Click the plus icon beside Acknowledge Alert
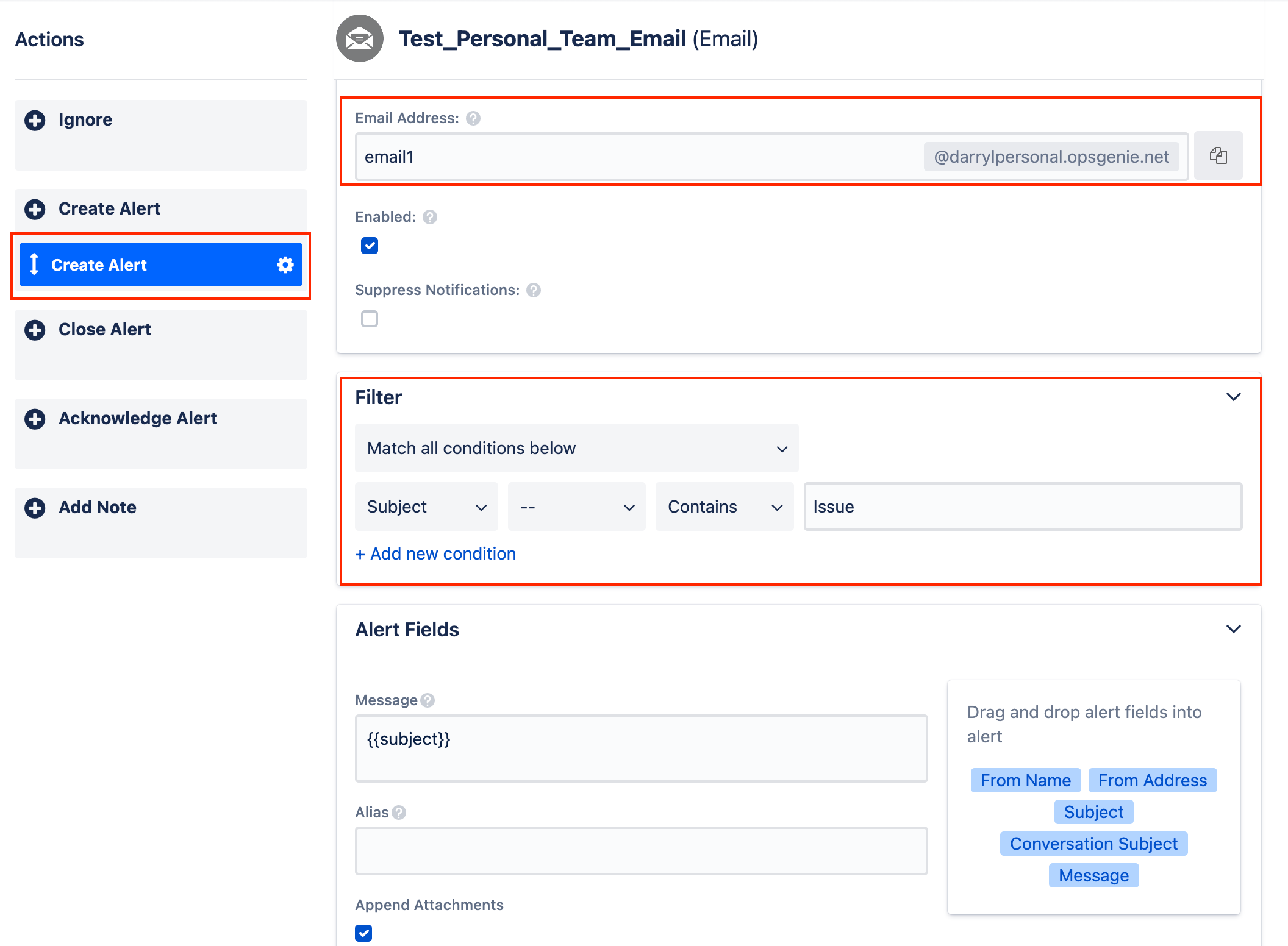This screenshot has width=1288, height=946. (35, 419)
